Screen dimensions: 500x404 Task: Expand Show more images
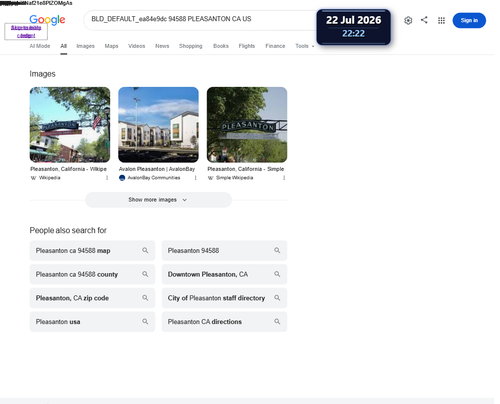click(158, 200)
